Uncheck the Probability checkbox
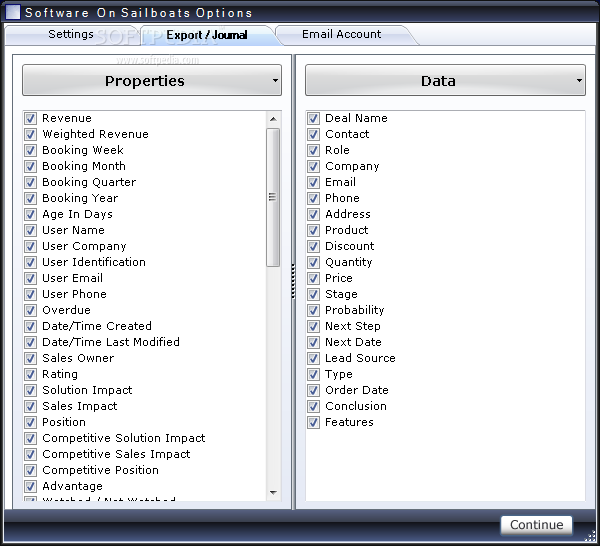 [x=313, y=310]
